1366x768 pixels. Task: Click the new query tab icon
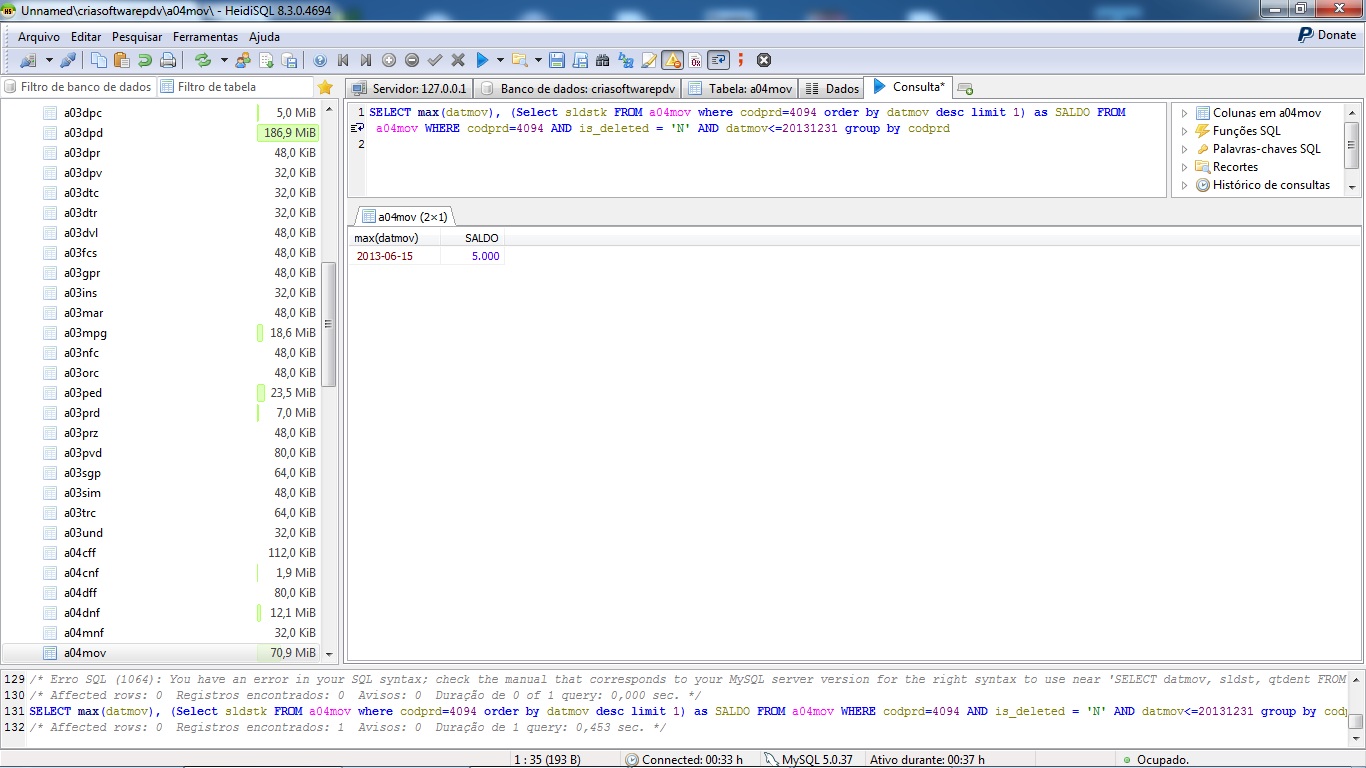click(x=965, y=88)
